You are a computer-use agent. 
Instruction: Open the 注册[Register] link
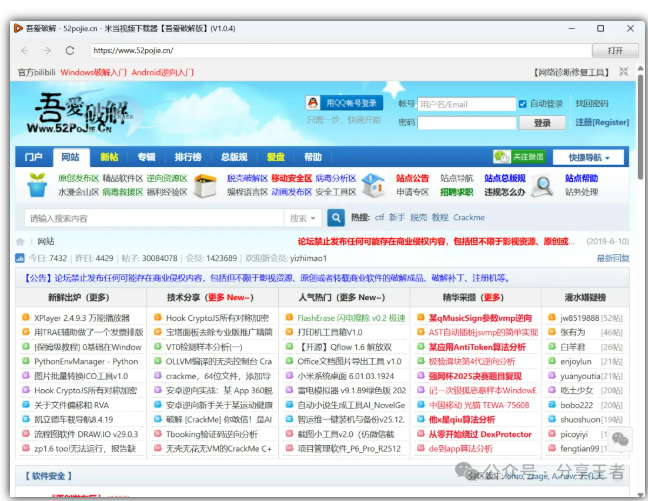click(x=602, y=122)
